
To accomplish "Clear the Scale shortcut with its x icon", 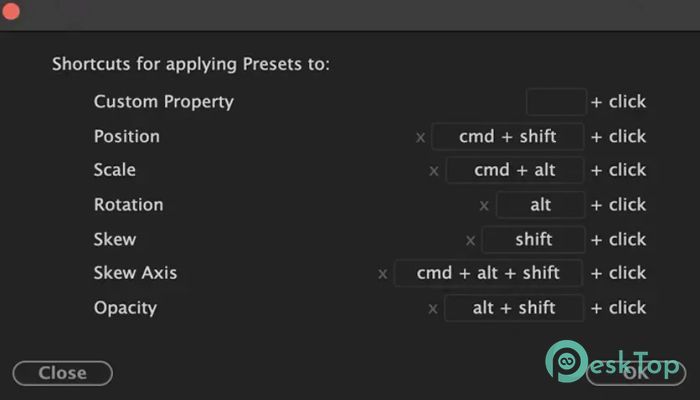I will (x=433, y=171).
